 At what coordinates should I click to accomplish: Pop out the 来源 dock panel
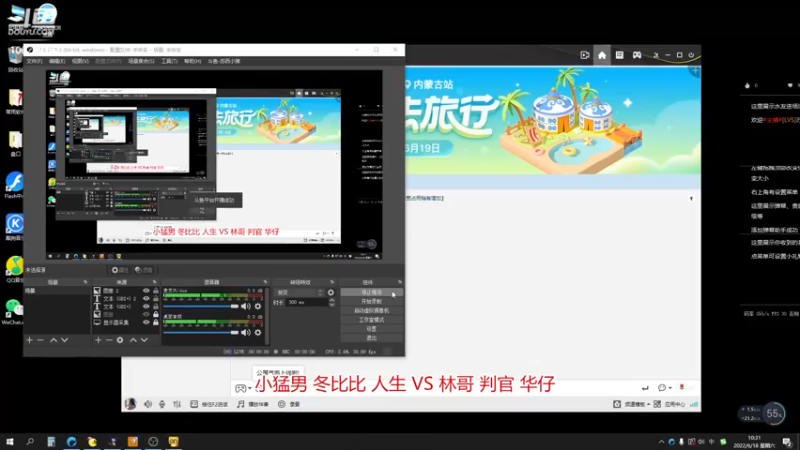pyautogui.click(x=155, y=282)
